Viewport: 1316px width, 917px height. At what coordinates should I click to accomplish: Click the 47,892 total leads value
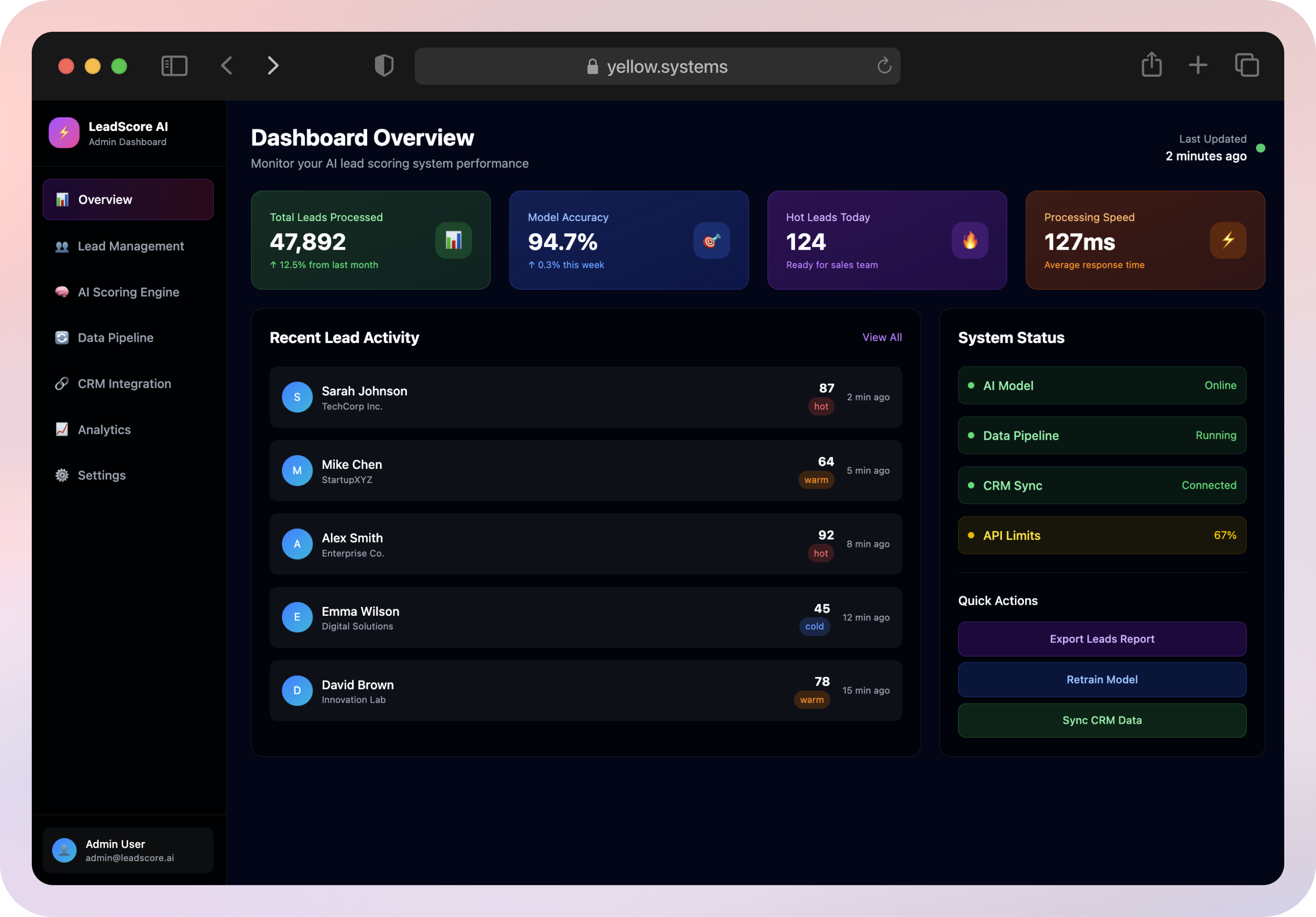[308, 242]
